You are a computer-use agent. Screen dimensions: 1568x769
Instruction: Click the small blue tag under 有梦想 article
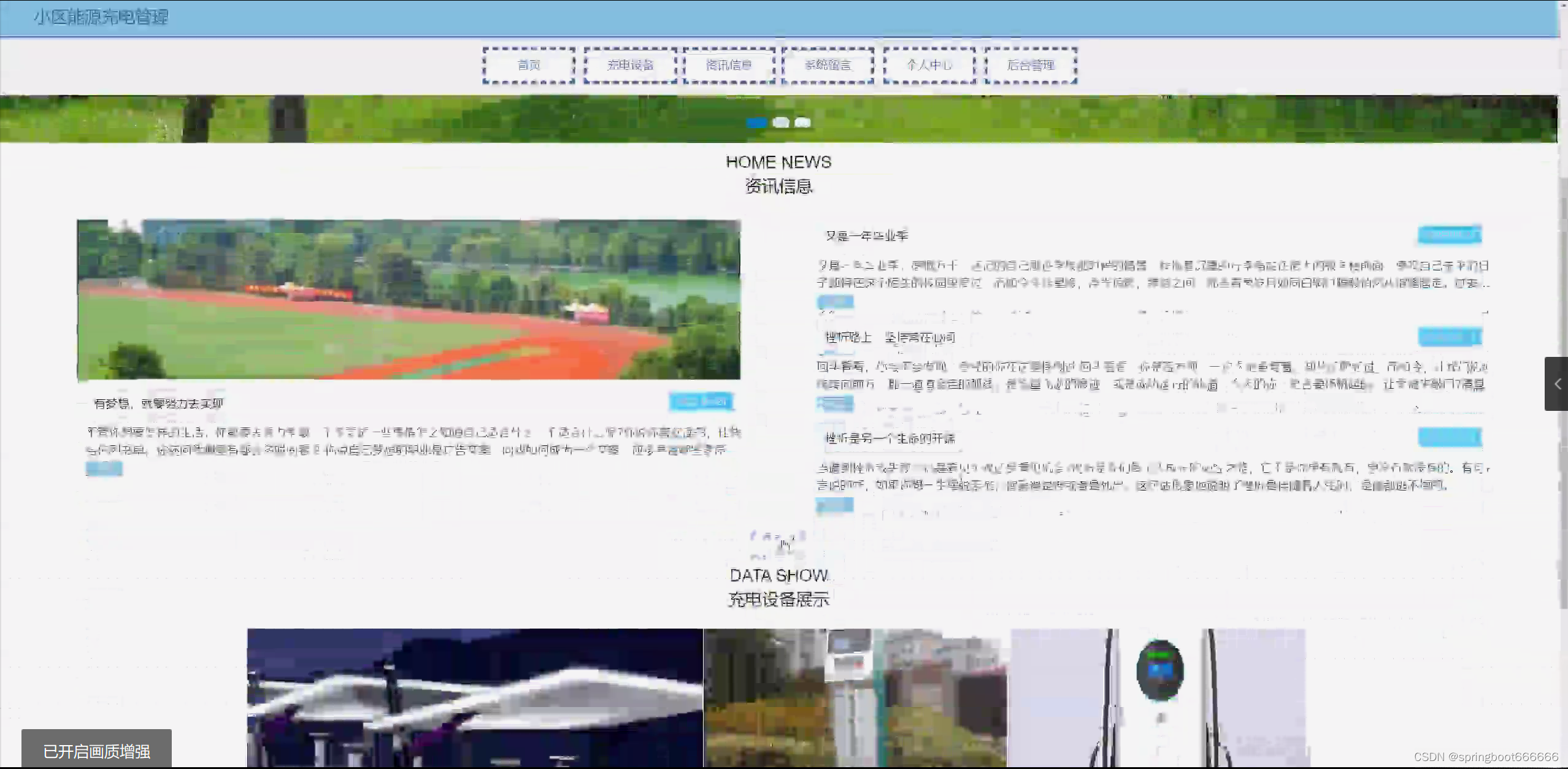pos(104,469)
